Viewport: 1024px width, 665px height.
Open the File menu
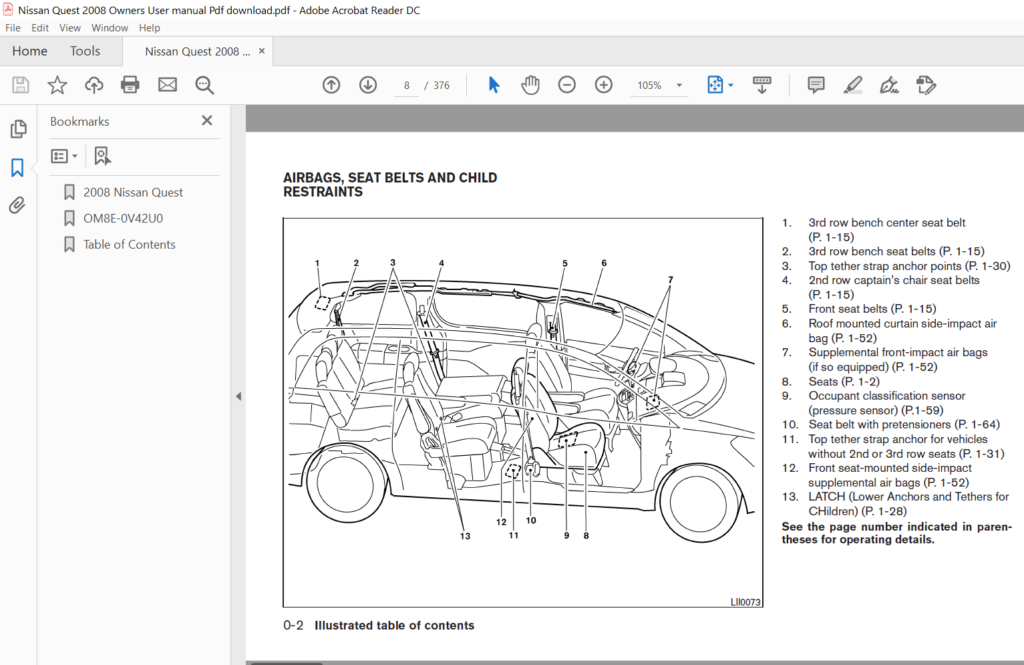pos(13,27)
